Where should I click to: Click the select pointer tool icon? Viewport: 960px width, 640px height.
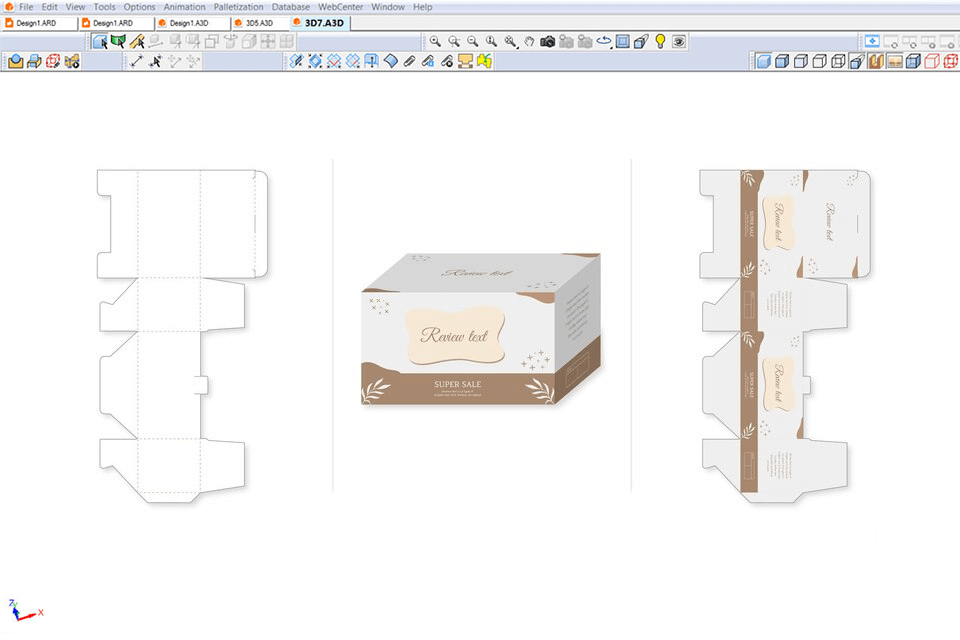(x=100, y=41)
